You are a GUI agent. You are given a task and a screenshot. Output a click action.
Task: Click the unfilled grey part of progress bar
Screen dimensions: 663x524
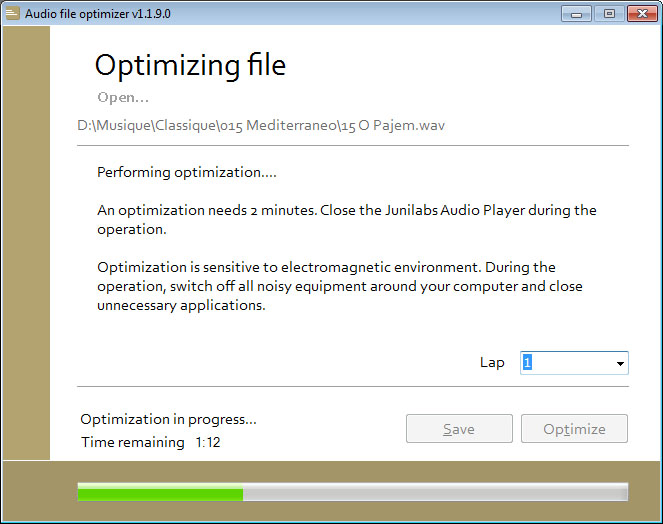point(436,492)
